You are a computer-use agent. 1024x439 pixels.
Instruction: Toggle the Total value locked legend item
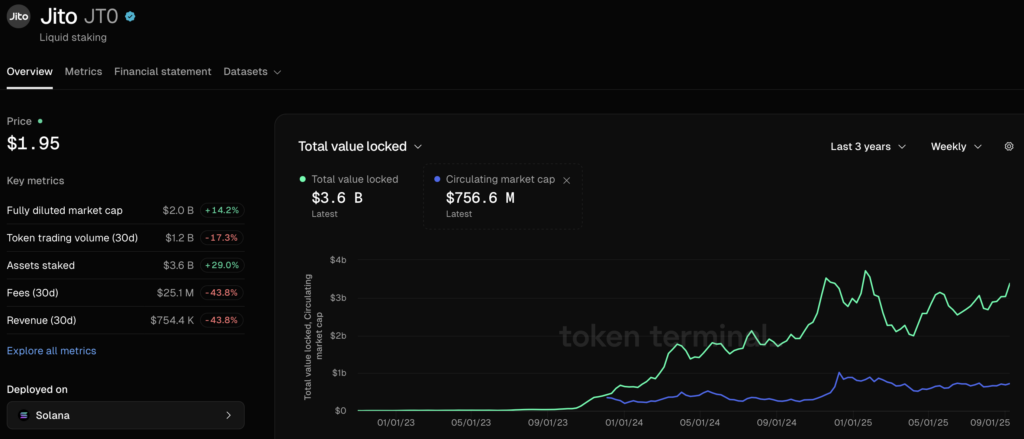pos(349,178)
